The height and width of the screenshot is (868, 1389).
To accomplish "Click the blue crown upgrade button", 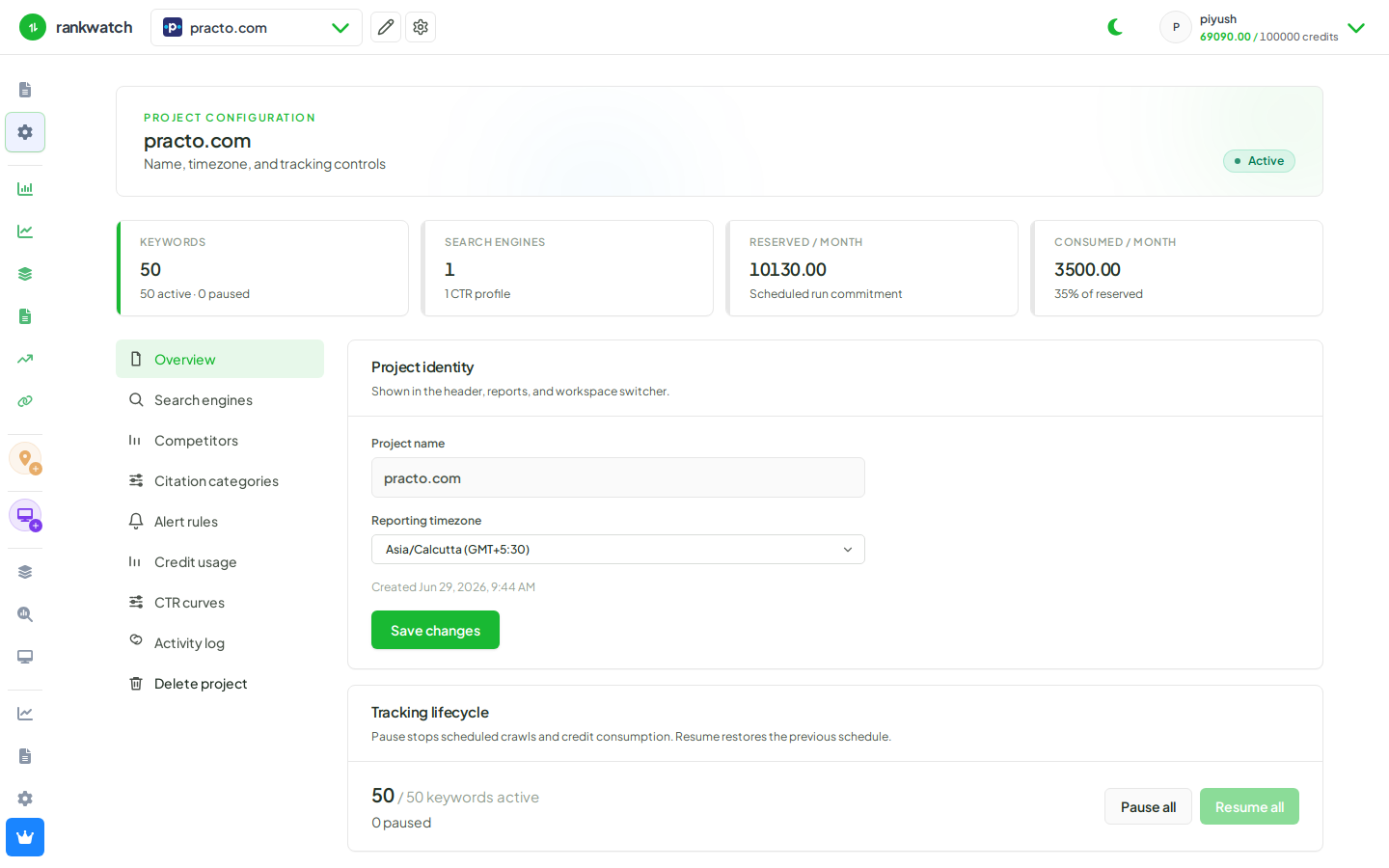I will (25, 837).
